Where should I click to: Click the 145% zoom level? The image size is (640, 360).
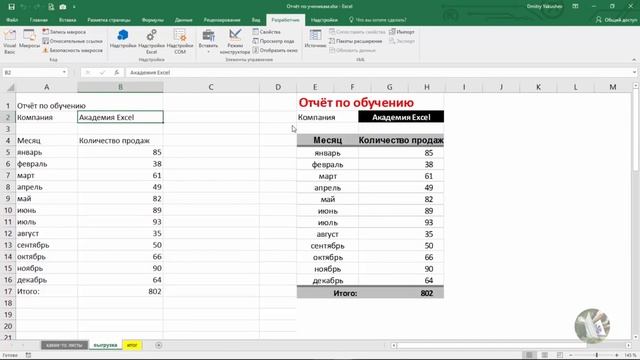[630, 355]
